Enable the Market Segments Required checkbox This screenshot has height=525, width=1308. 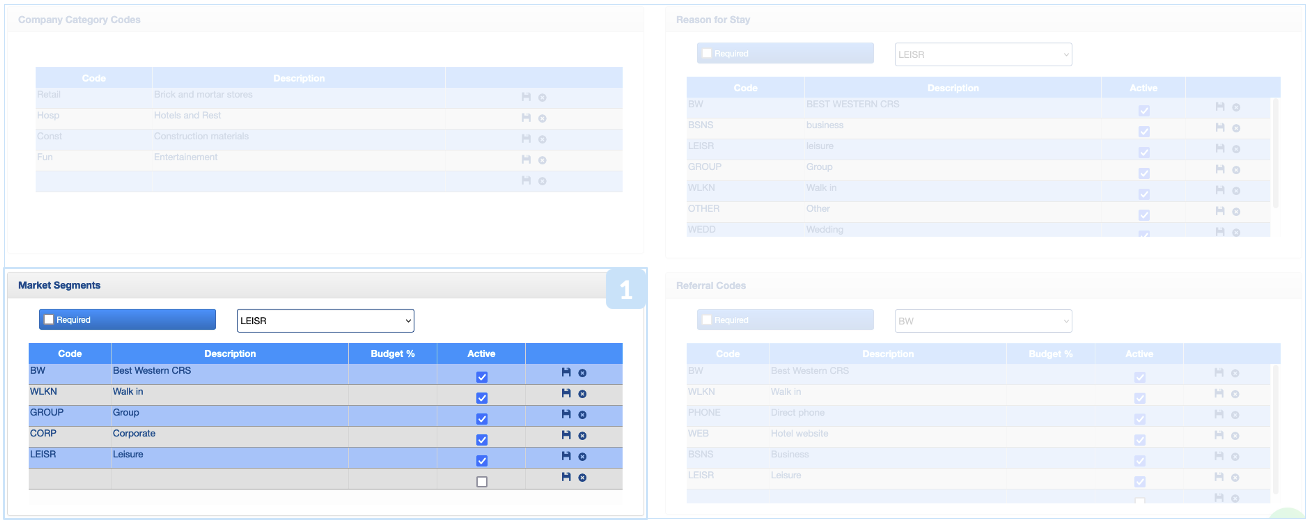click(49, 320)
